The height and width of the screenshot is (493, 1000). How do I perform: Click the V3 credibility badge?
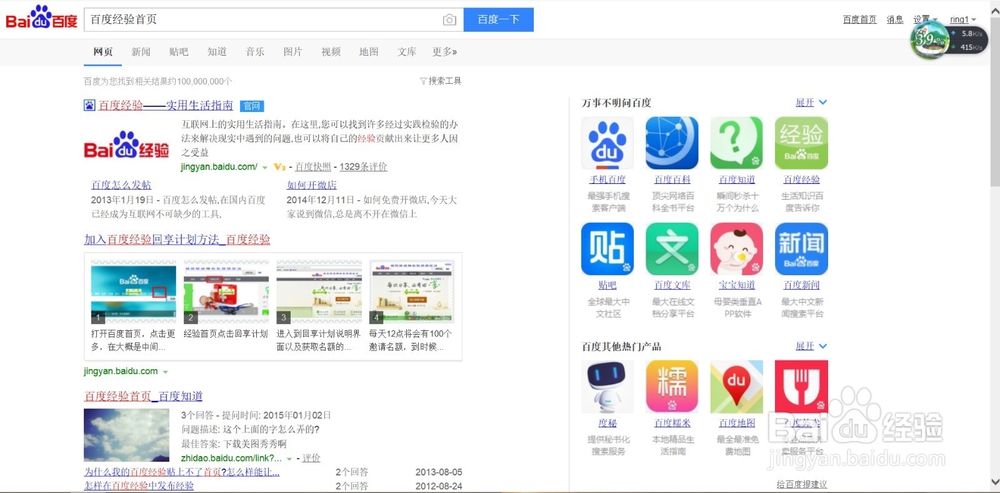point(279,167)
